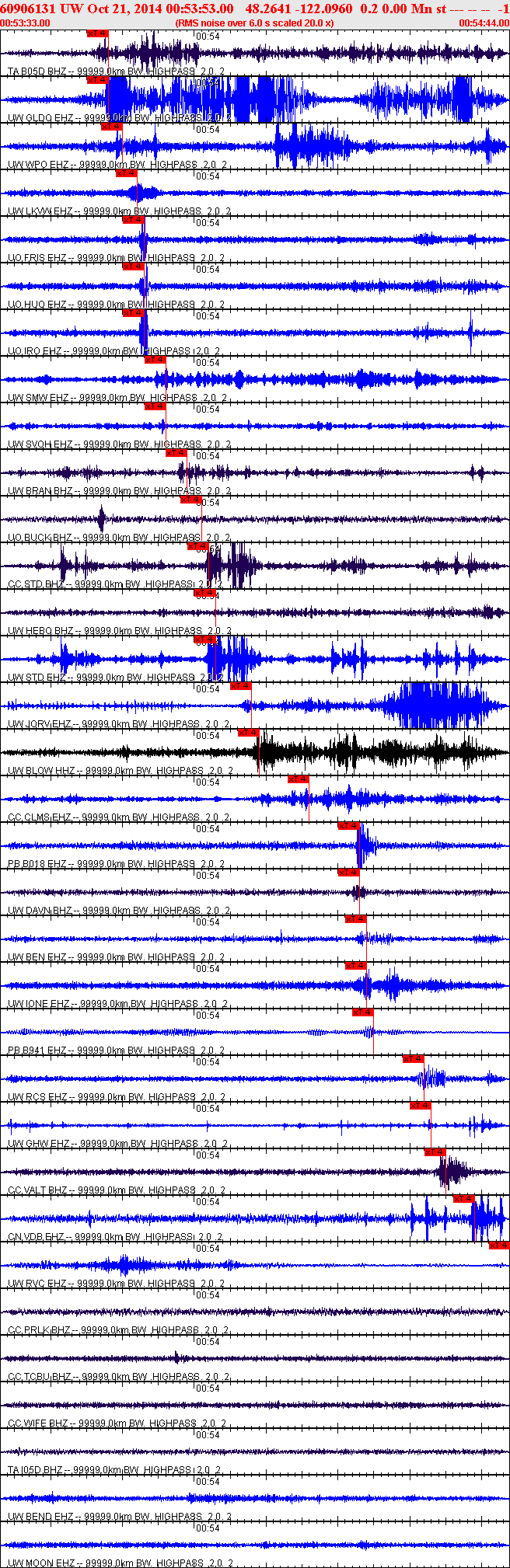
Task: Select the red pick marker on TA B05D trace
Action: coord(97,33)
